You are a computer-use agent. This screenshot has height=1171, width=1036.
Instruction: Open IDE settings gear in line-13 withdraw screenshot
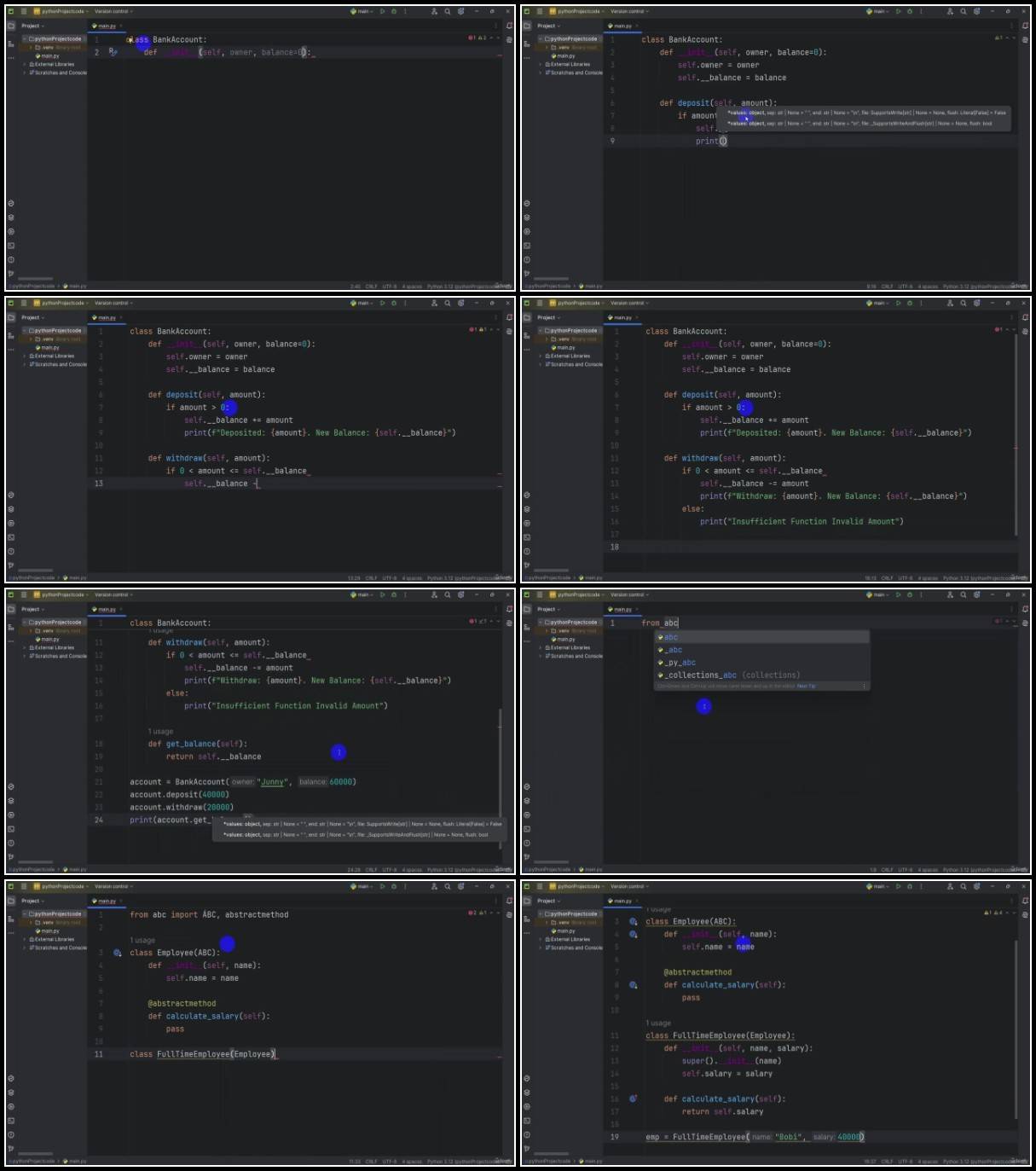pyautogui.click(x=461, y=304)
